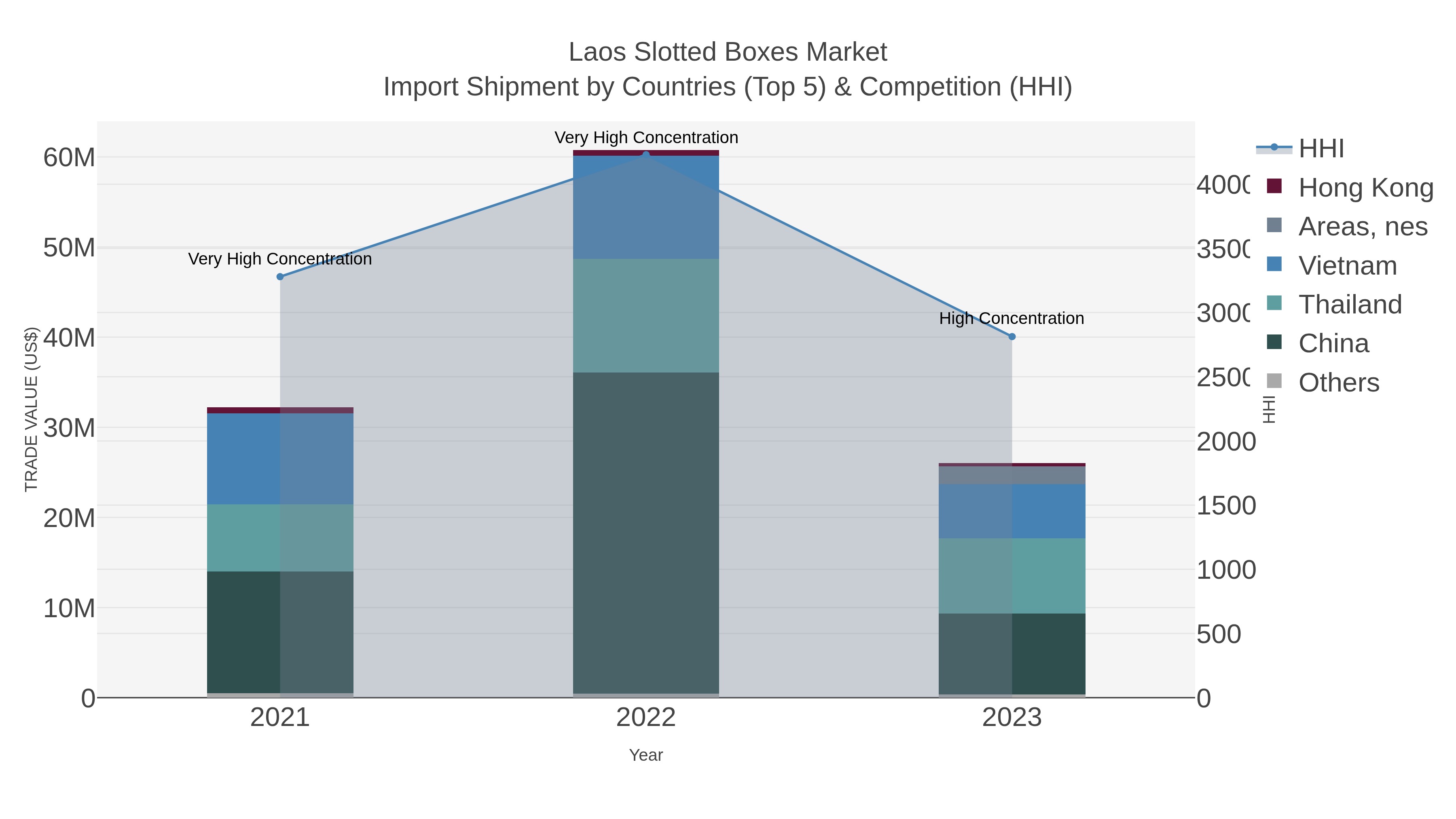Click the 500 tick on the HHI axis
This screenshot has width=1456, height=819.
[1219, 635]
